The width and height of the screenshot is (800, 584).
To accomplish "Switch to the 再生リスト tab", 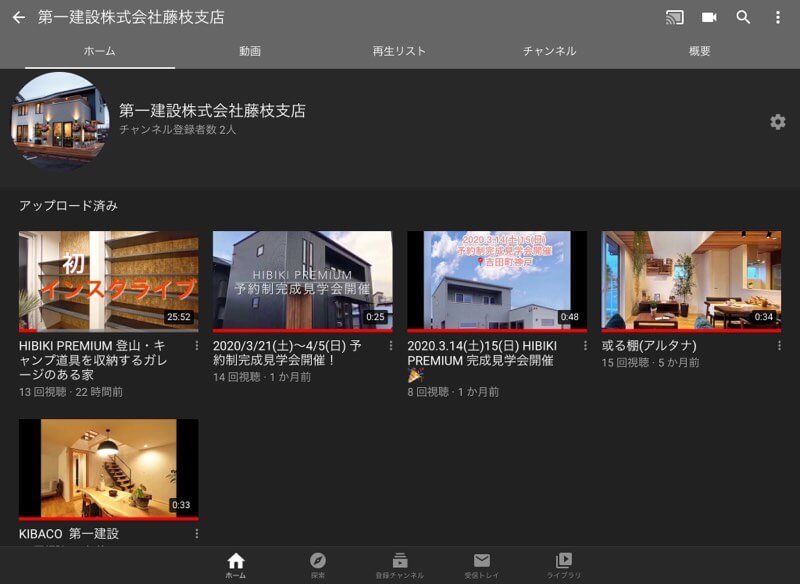I will [x=399, y=51].
